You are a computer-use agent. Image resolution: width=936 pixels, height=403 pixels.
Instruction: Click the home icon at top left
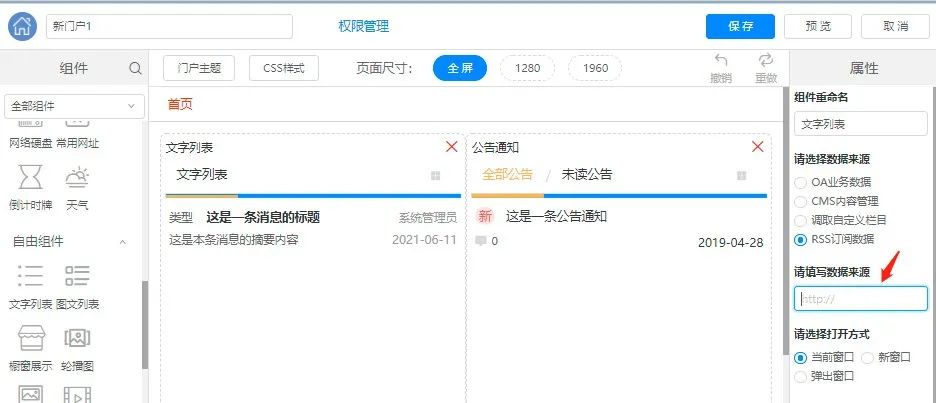tap(23, 26)
